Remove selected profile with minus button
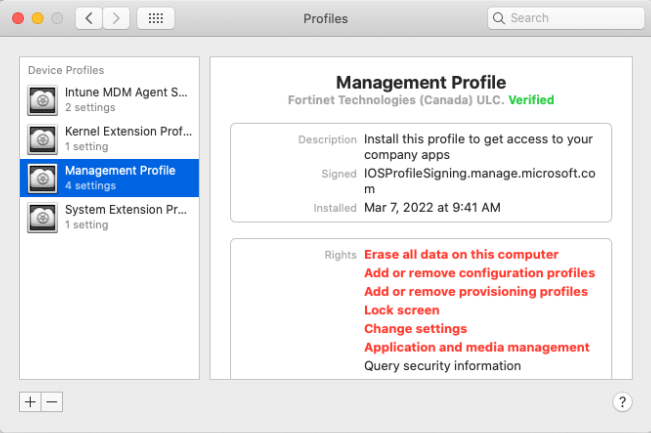This screenshot has height=433, width=651. (x=52, y=401)
